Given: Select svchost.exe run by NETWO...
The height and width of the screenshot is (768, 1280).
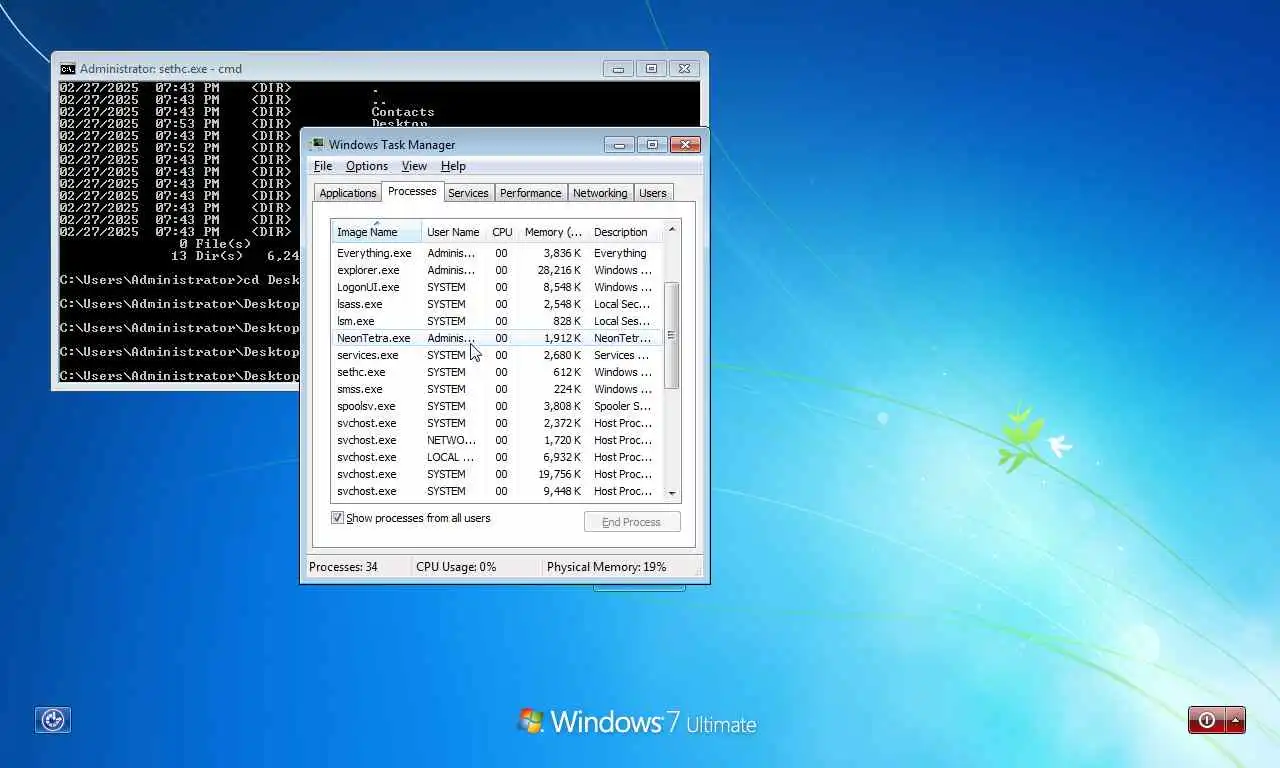Looking at the screenshot, I should point(497,440).
